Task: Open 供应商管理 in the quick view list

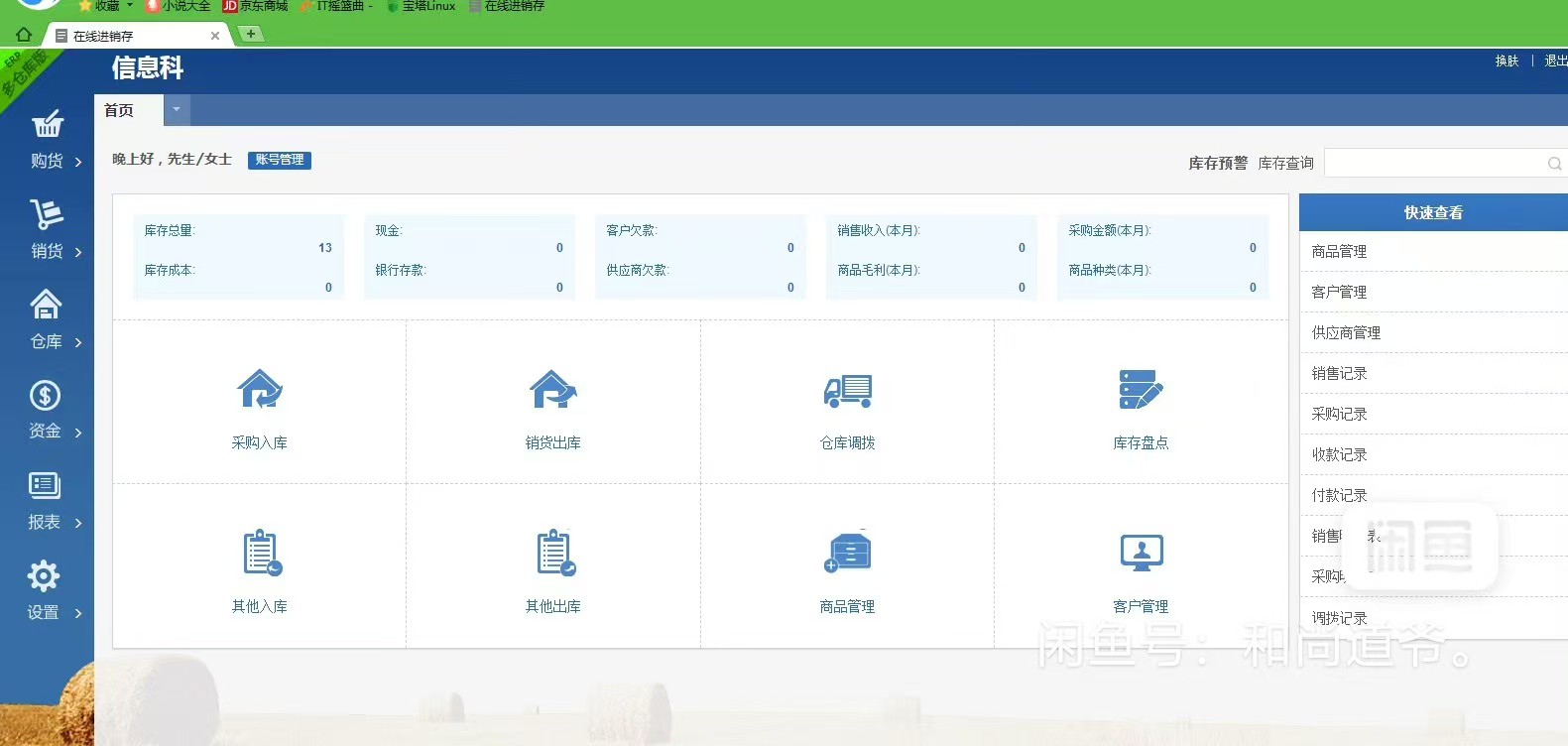Action: [1346, 333]
